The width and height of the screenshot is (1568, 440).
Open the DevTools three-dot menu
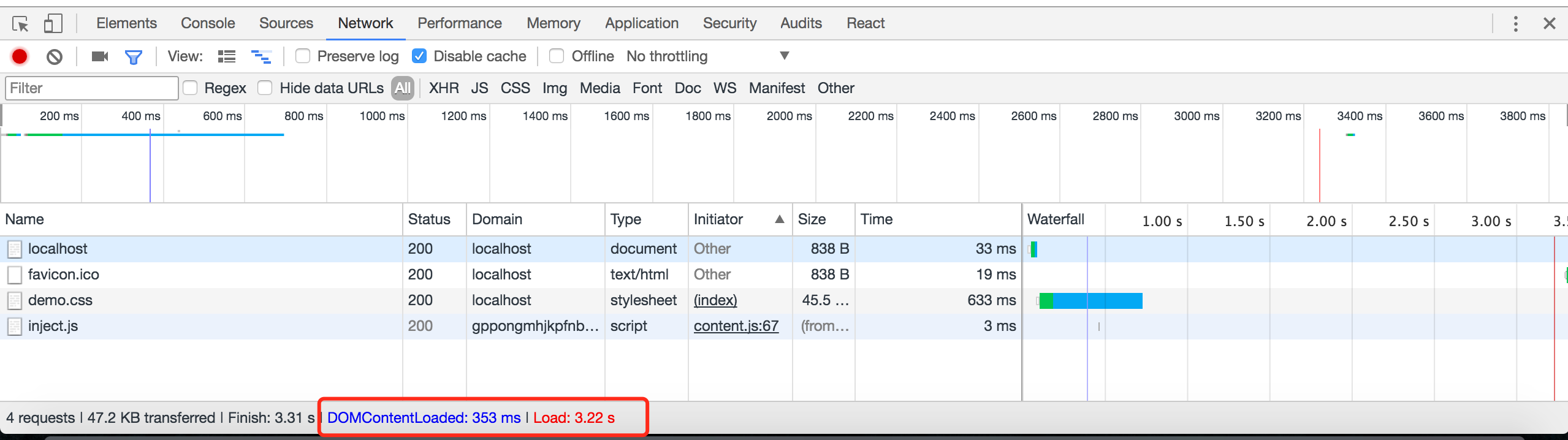pyautogui.click(x=1515, y=24)
